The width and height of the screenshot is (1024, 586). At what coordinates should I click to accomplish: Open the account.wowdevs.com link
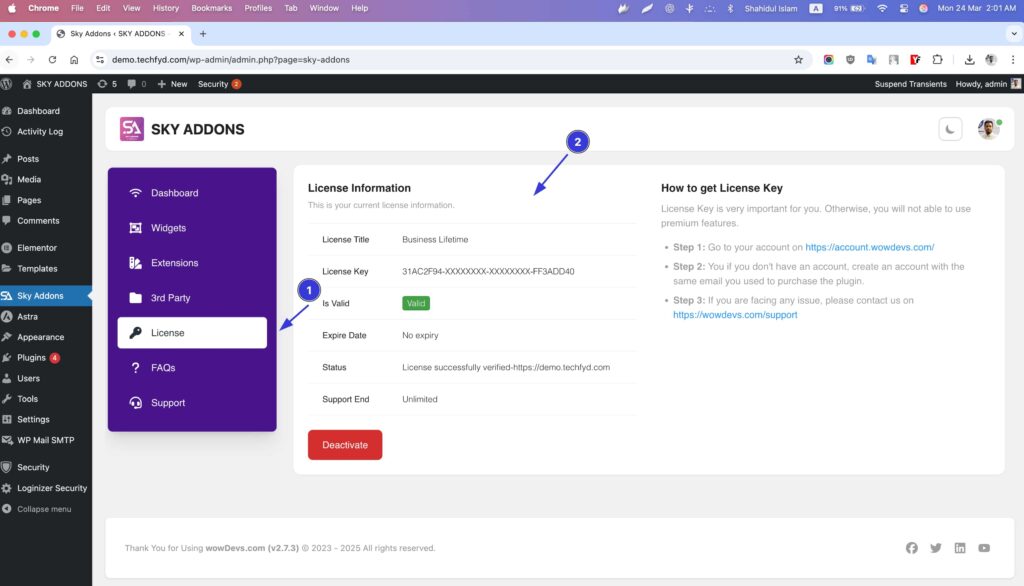coord(869,247)
